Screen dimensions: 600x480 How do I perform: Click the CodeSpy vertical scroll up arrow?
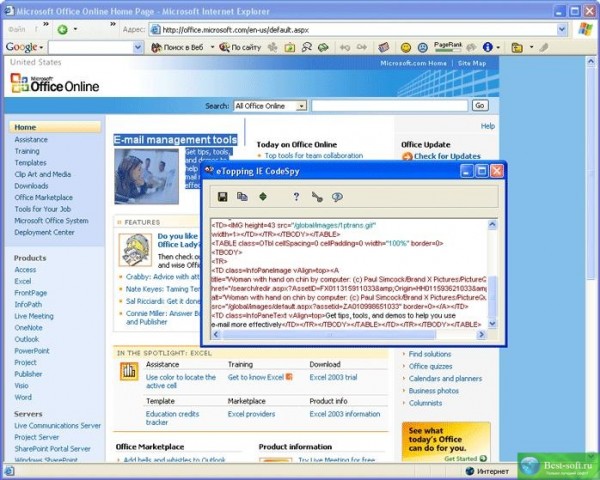click(x=492, y=225)
